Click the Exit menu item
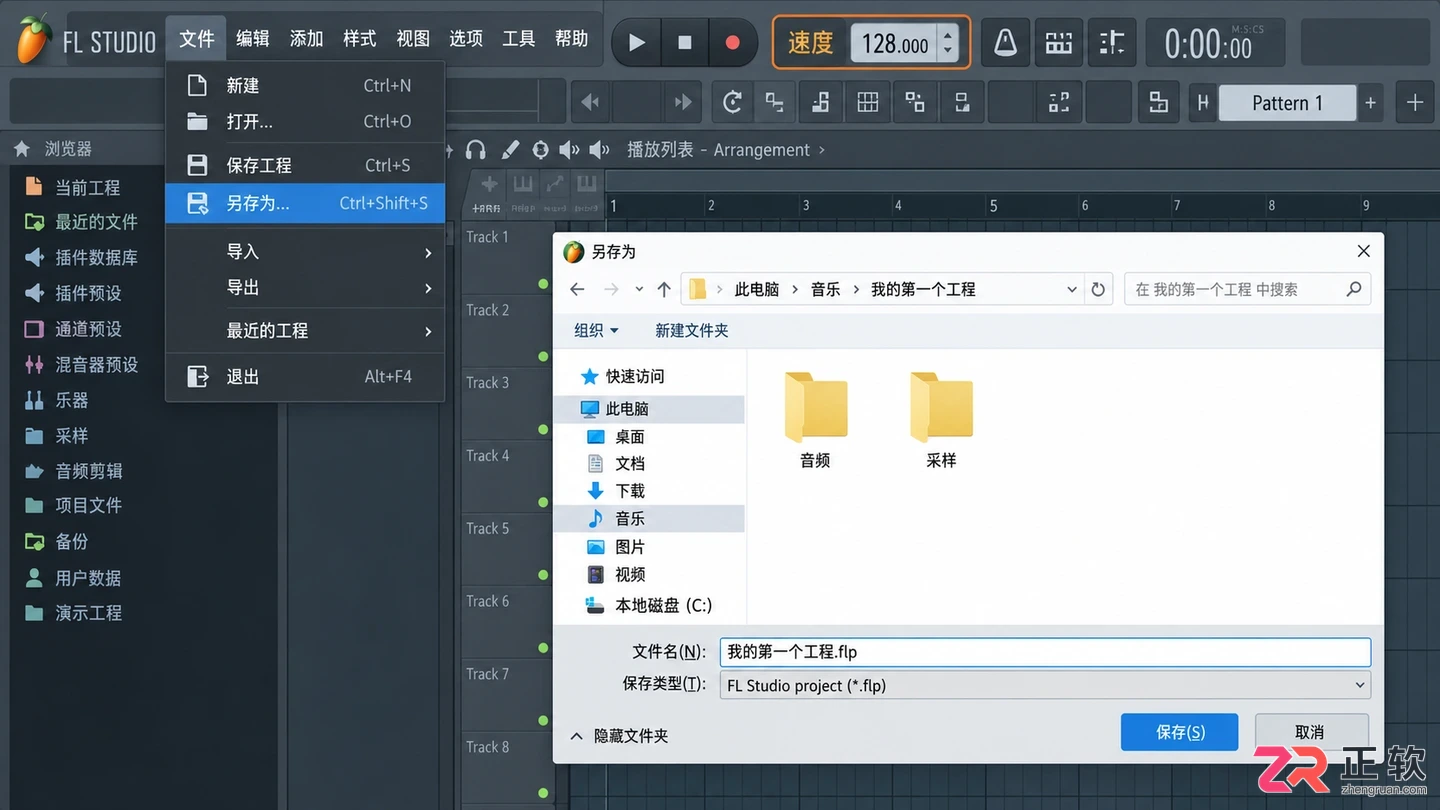 [305, 376]
